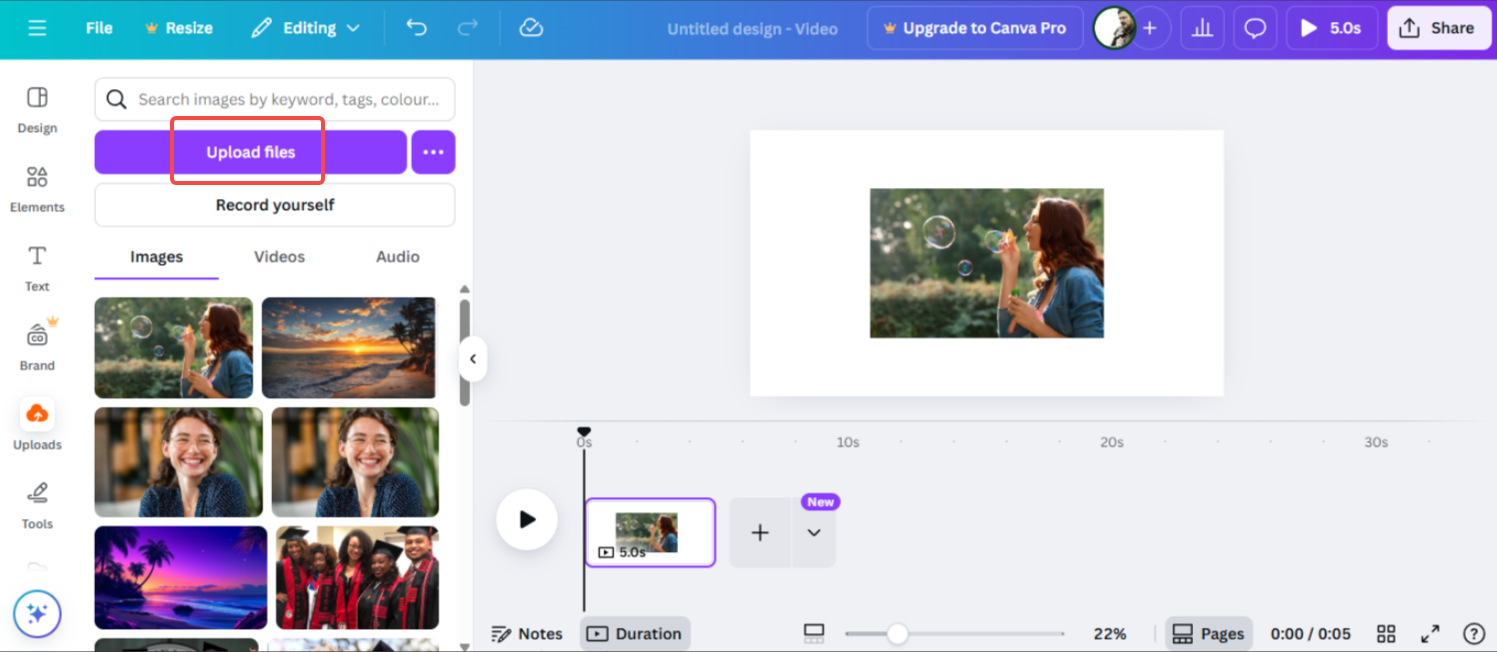Click the Canva AI sparkle icon
1497x652 pixels.
pyautogui.click(x=37, y=613)
